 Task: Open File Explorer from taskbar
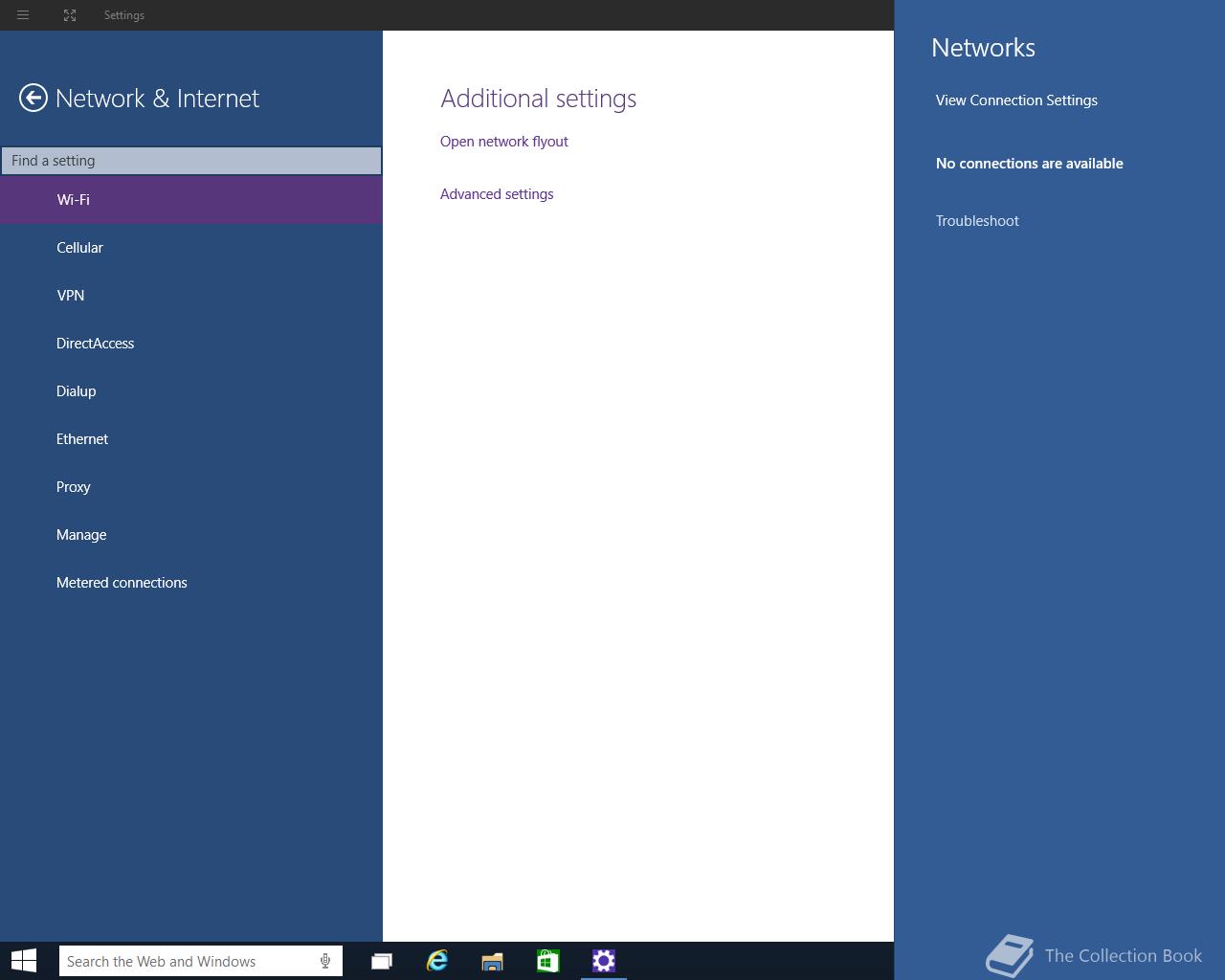pyautogui.click(x=492, y=961)
